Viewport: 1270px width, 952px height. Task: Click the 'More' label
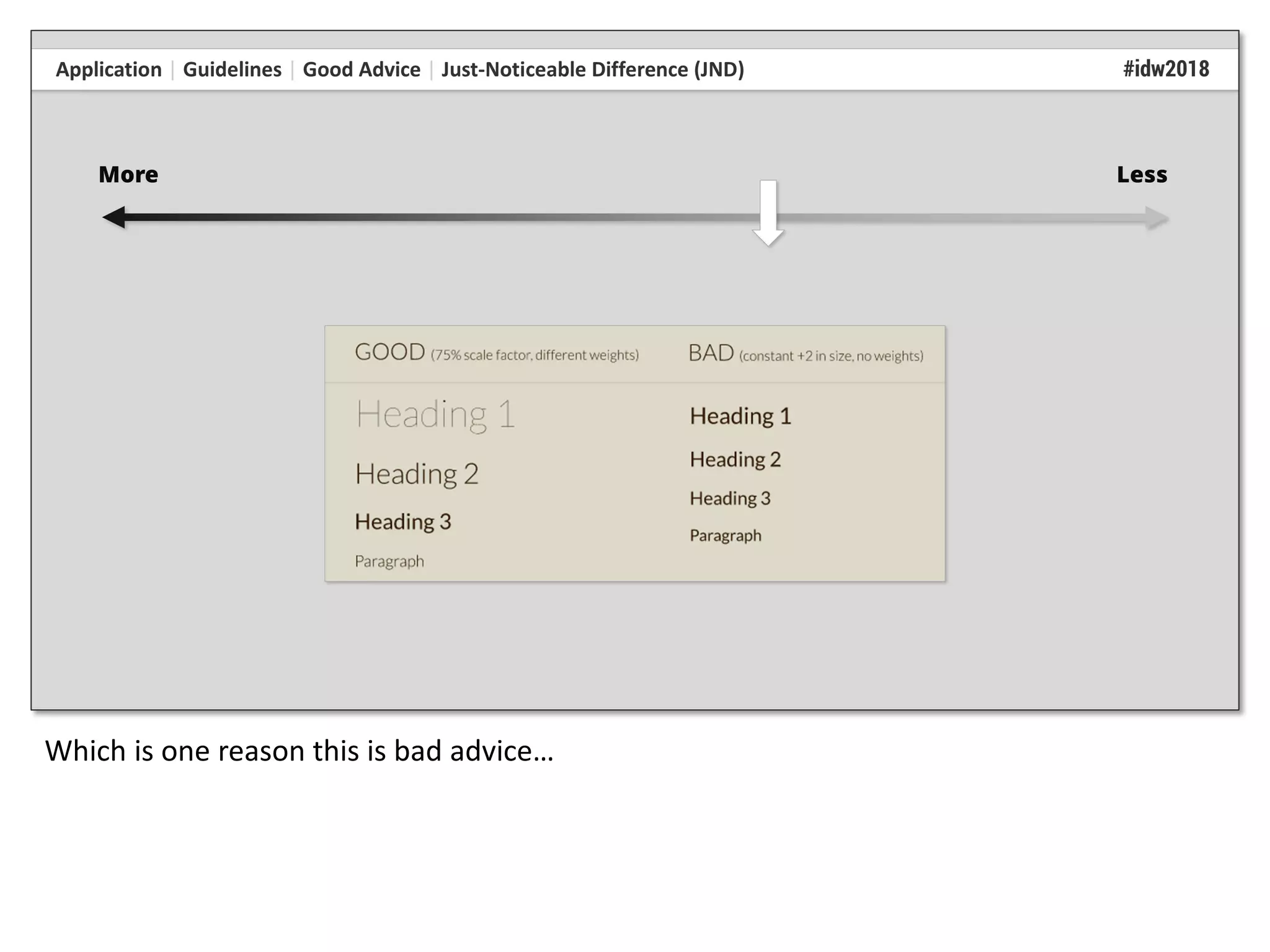[128, 175]
